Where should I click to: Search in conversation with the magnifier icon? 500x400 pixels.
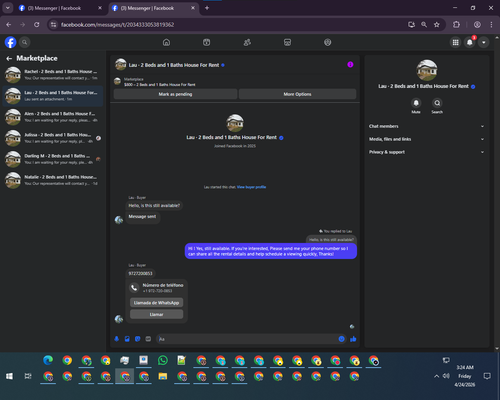(x=437, y=103)
